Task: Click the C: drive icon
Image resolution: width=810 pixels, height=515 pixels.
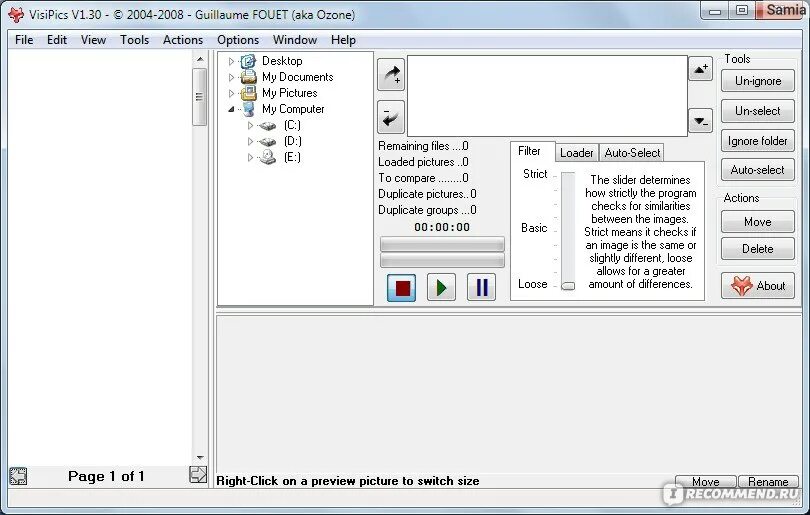Action: 268,126
